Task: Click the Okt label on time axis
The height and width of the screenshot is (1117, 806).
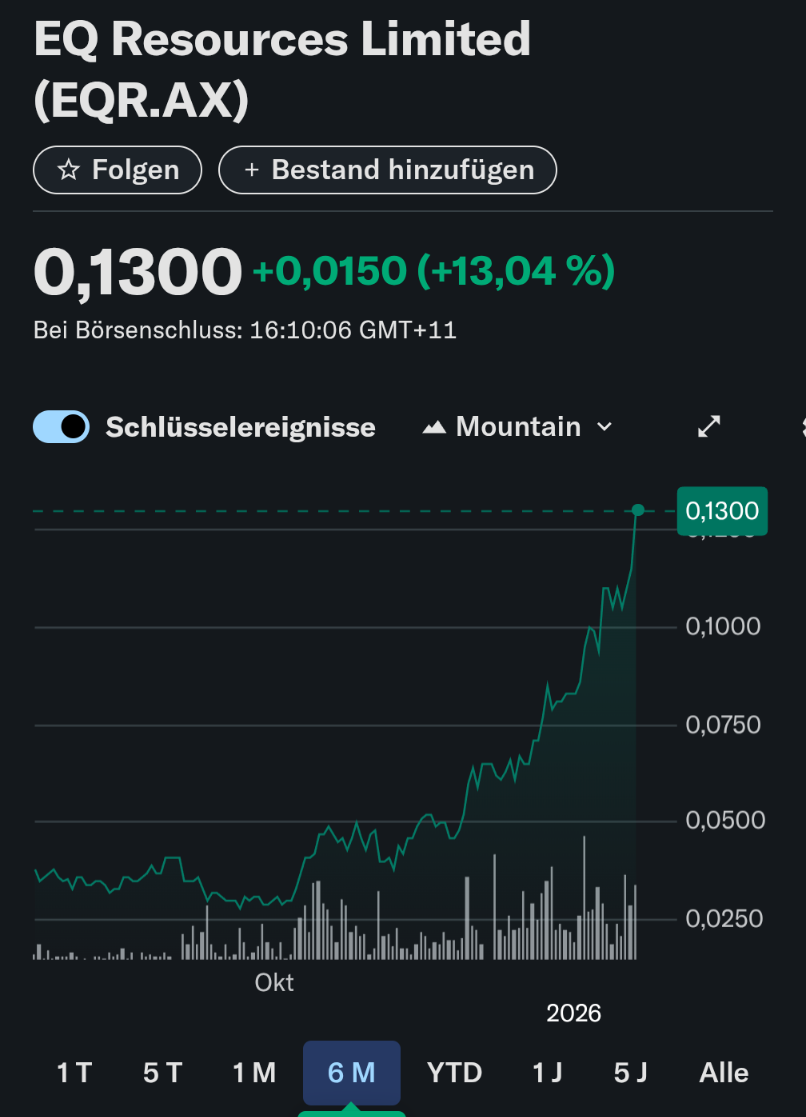Action: tap(274, 983)
